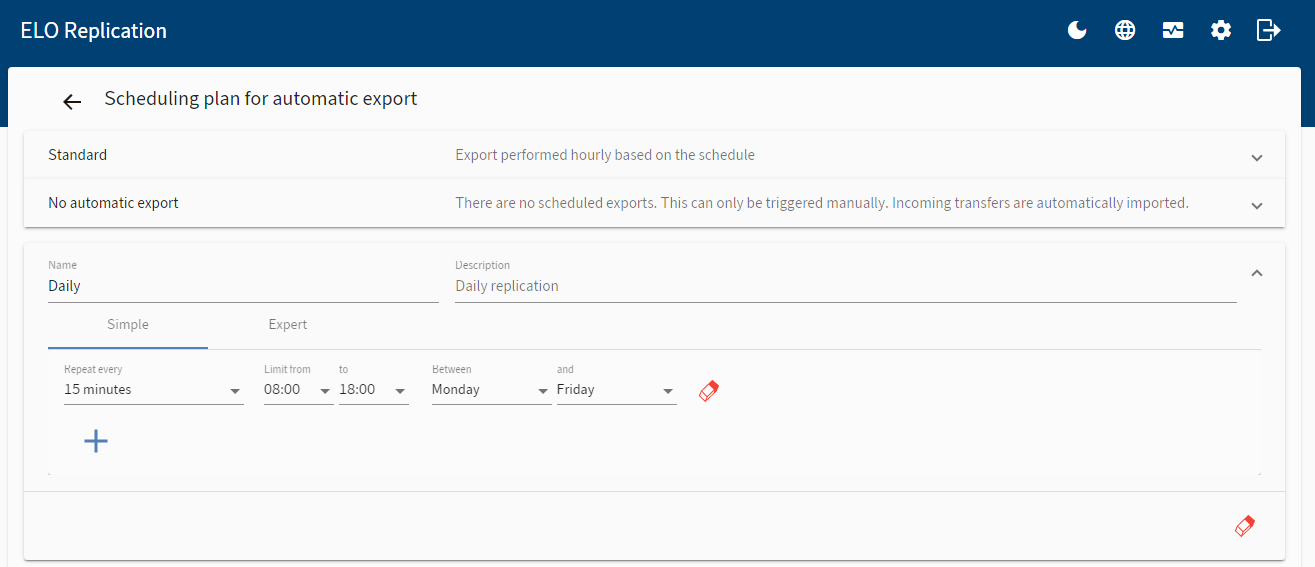The width and height of the screenshot is (1315, 567).
Task: Expand the No automatic export chevron
Action: [x=1257, y=205]
